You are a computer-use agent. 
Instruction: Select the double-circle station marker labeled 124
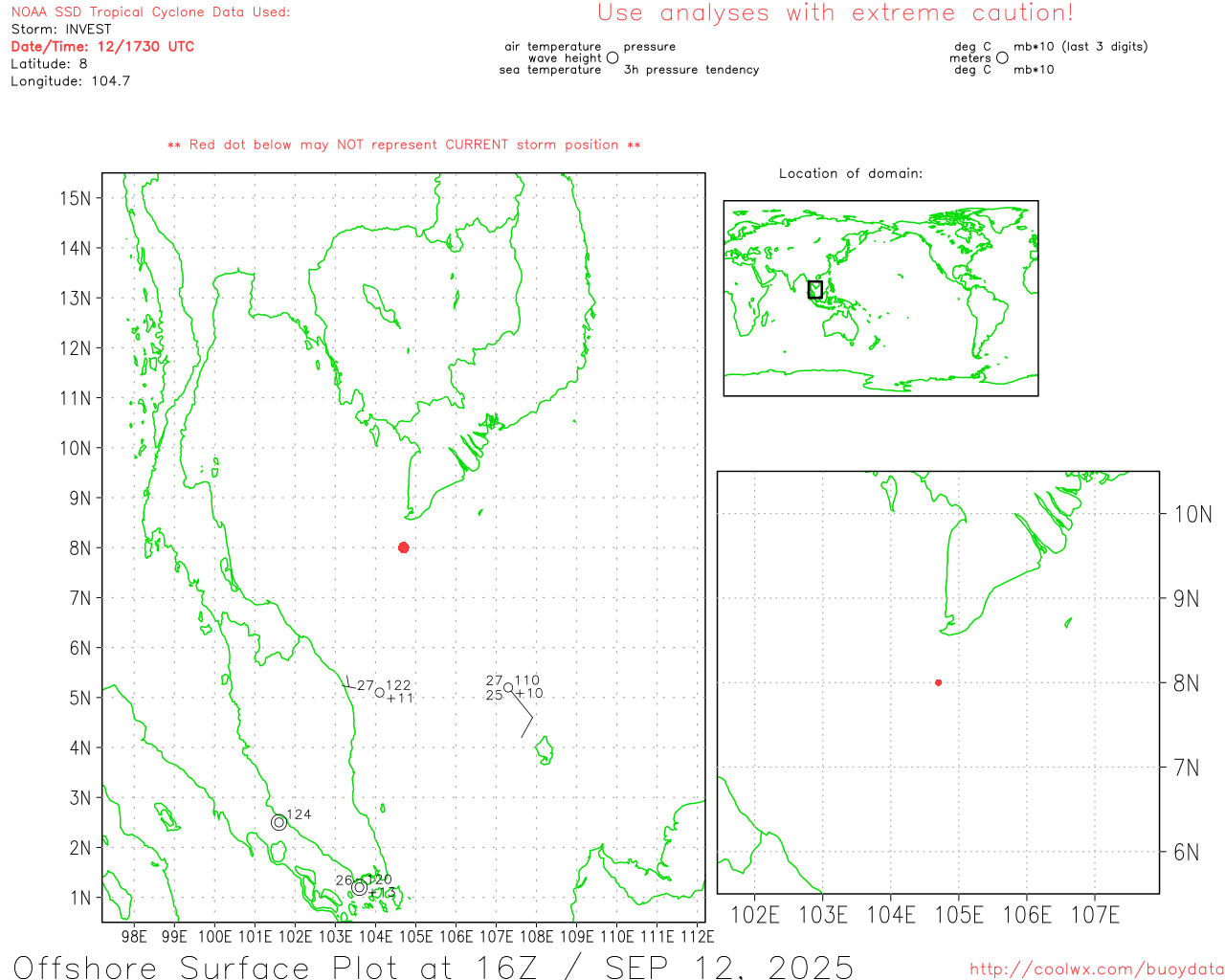[278, 822]
